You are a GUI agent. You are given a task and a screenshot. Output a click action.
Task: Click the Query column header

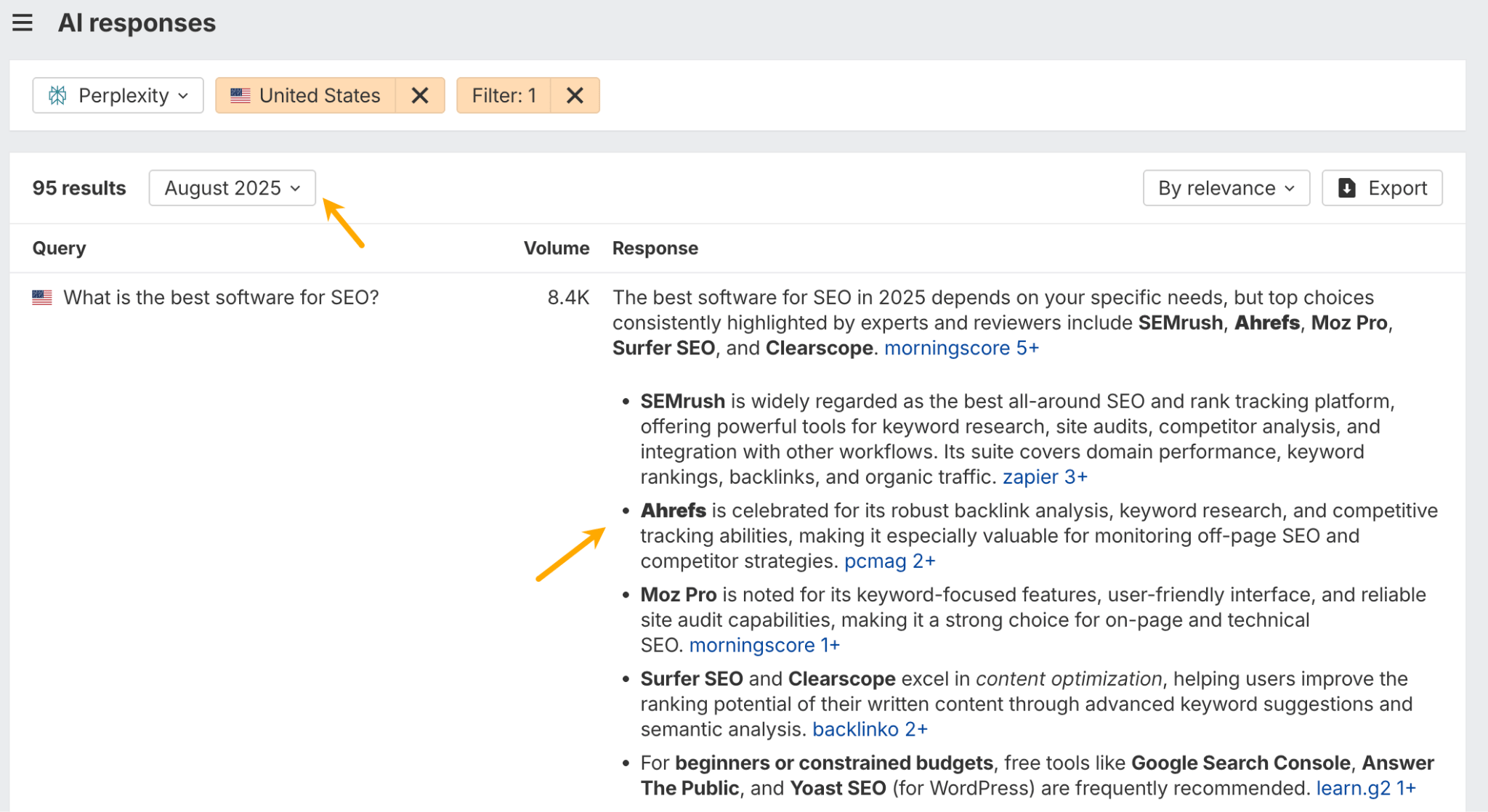(x=59, y=248)
